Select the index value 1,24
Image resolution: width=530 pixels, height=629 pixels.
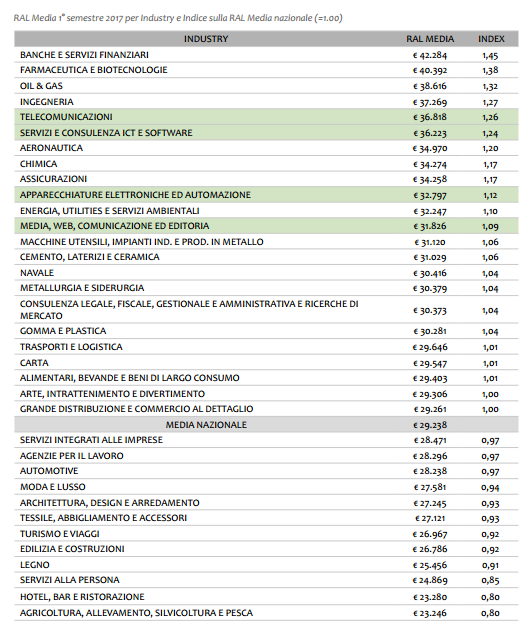[490, 133]
